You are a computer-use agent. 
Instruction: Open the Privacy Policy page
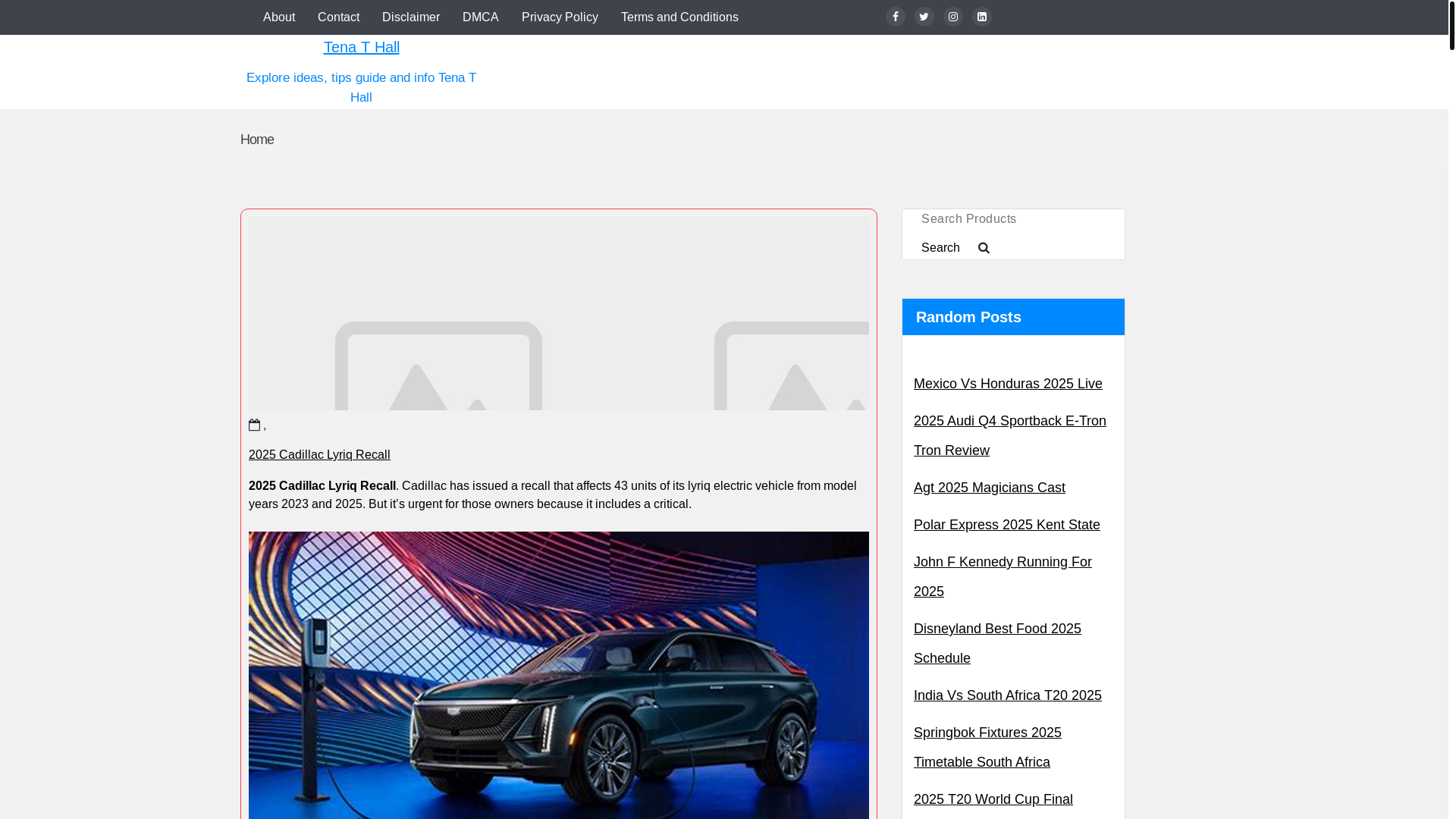point(560,17)
